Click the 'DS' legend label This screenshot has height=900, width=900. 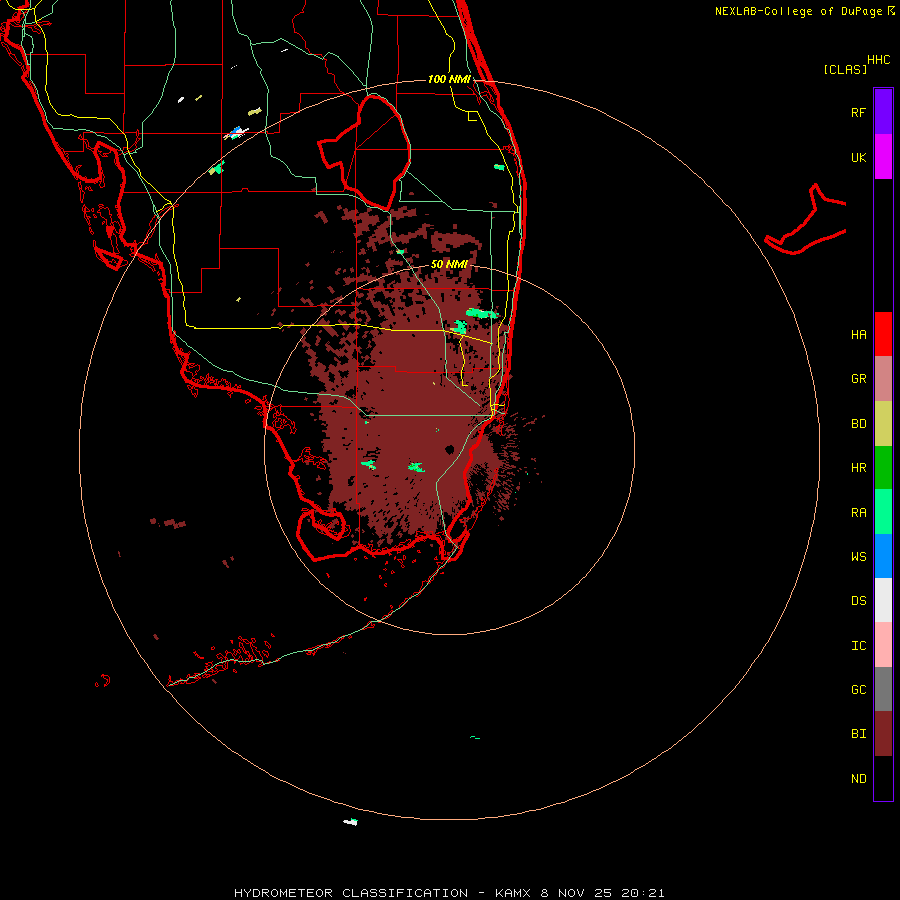(x=859, y=601)
